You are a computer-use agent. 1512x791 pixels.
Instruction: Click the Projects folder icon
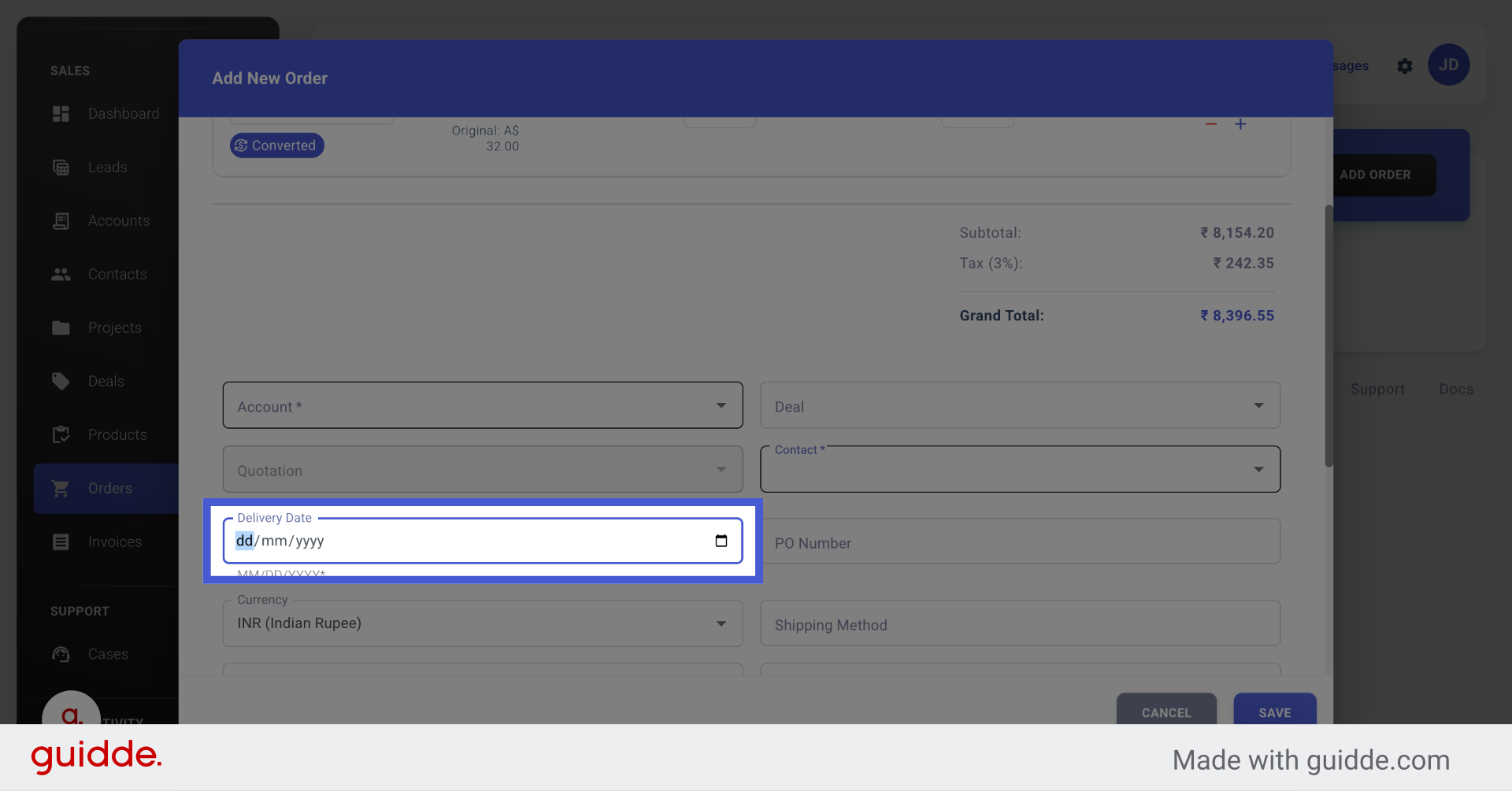point(61,328)
